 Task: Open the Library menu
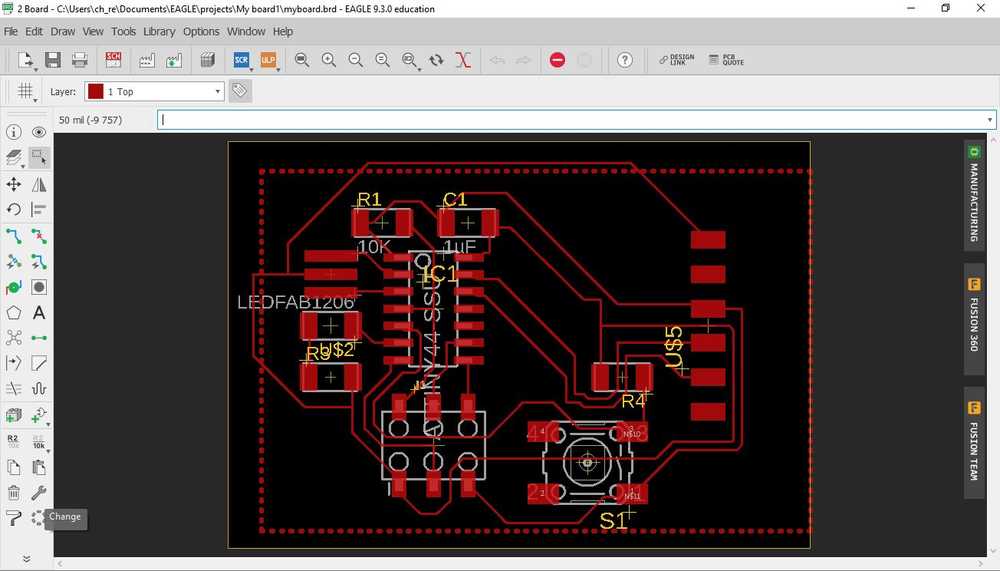pyautogui.click(x=159, y=31)
